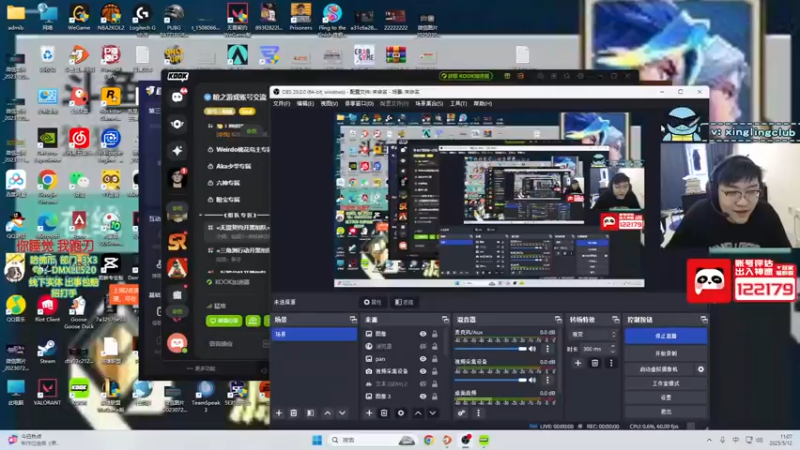Add a new scene with the Scenes plus icon

[x=279, y=413]
